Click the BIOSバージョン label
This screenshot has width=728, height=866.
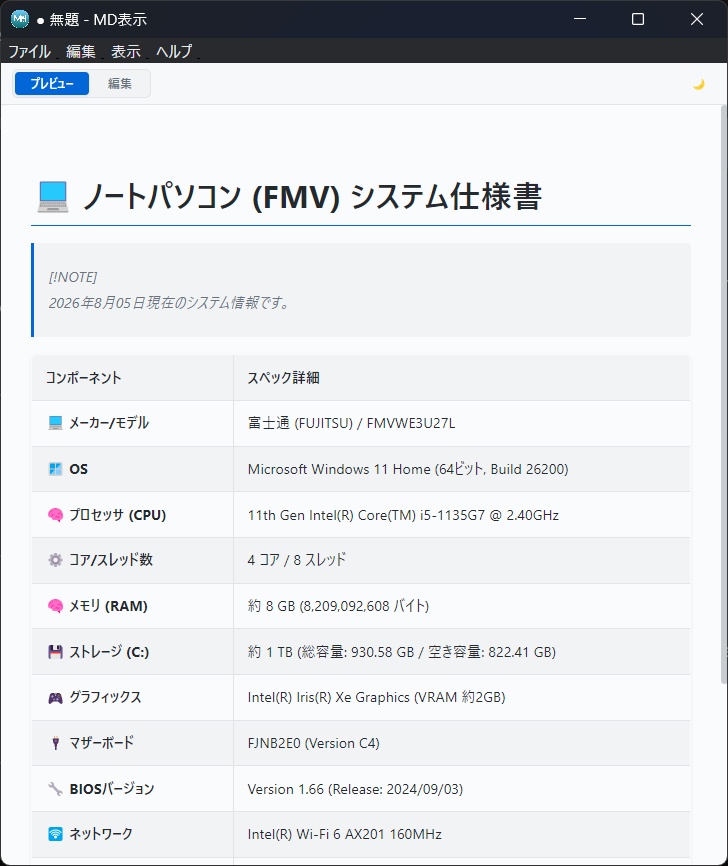coord(112,789)
